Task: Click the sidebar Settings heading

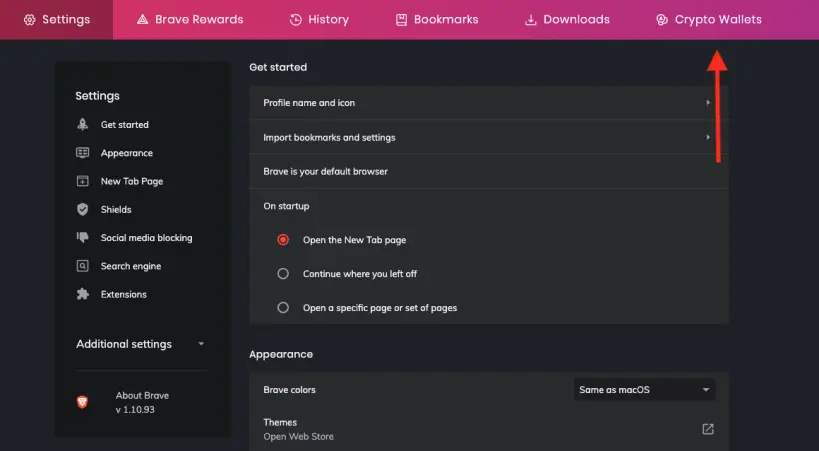Action: pos(97,96)
